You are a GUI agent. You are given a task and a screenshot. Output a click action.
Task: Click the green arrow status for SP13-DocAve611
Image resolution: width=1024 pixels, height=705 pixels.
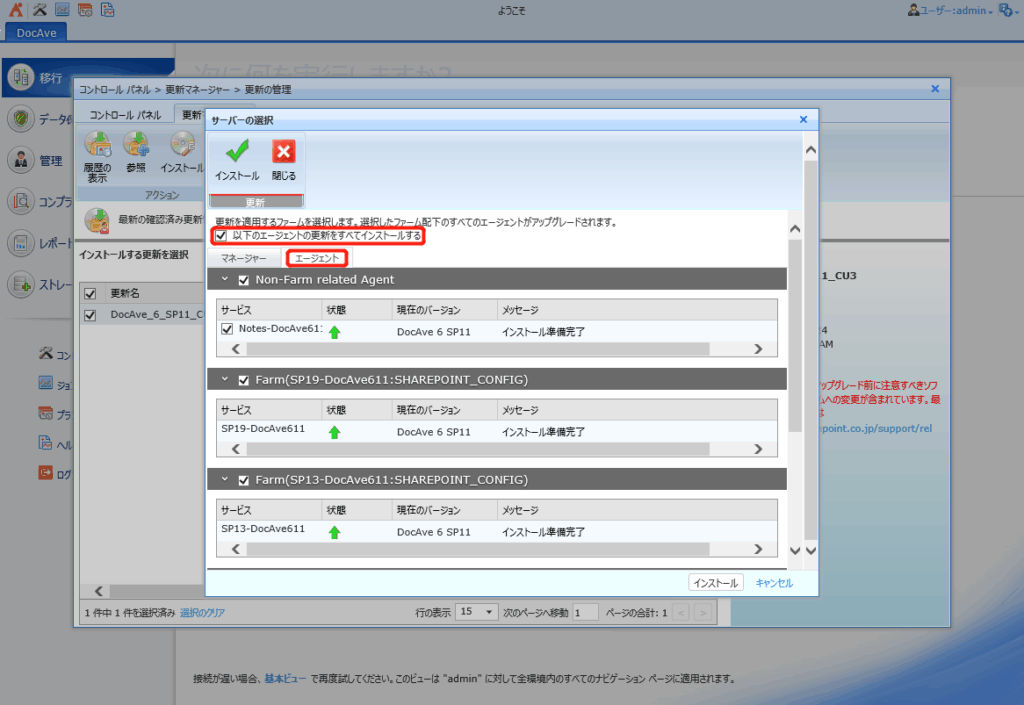tap(334, 533)
